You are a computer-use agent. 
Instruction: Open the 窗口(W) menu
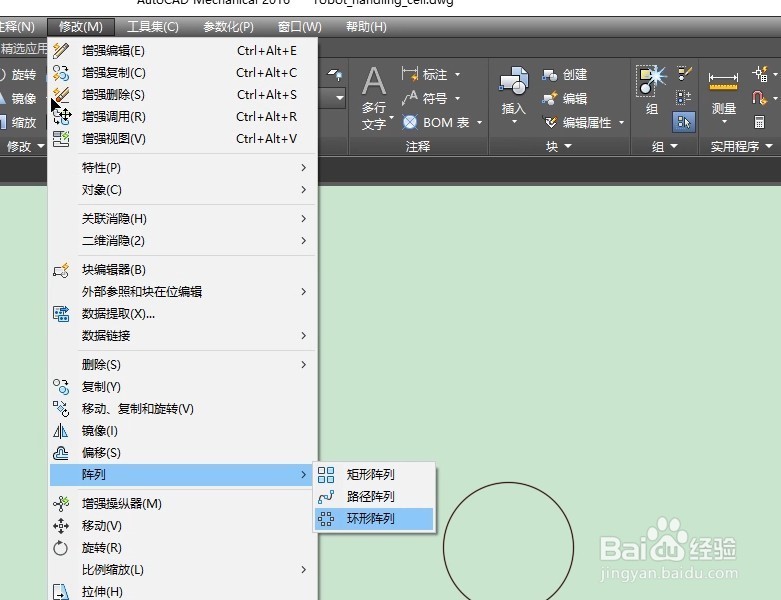[x=299, y=27]
